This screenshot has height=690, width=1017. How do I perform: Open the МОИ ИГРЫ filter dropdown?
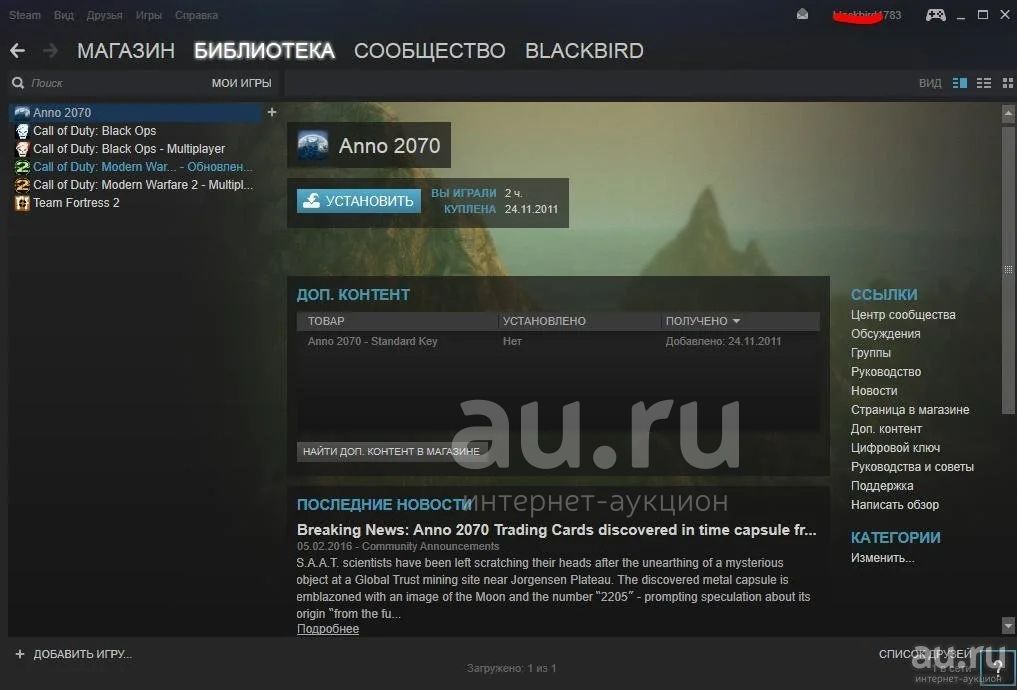coord(241,83)
